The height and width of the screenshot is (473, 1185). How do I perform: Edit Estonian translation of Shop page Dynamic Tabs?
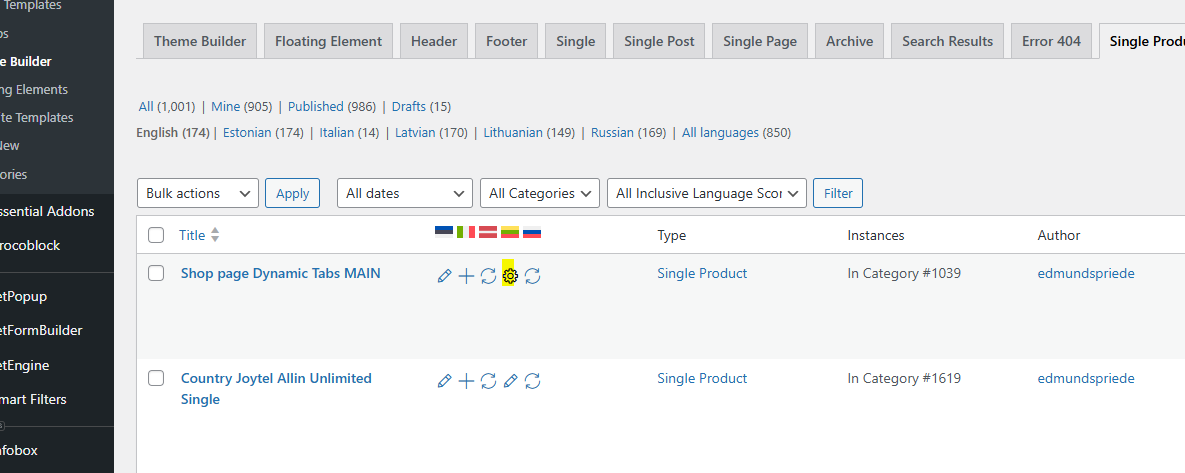pyautogui.click(x=445, y=275)
